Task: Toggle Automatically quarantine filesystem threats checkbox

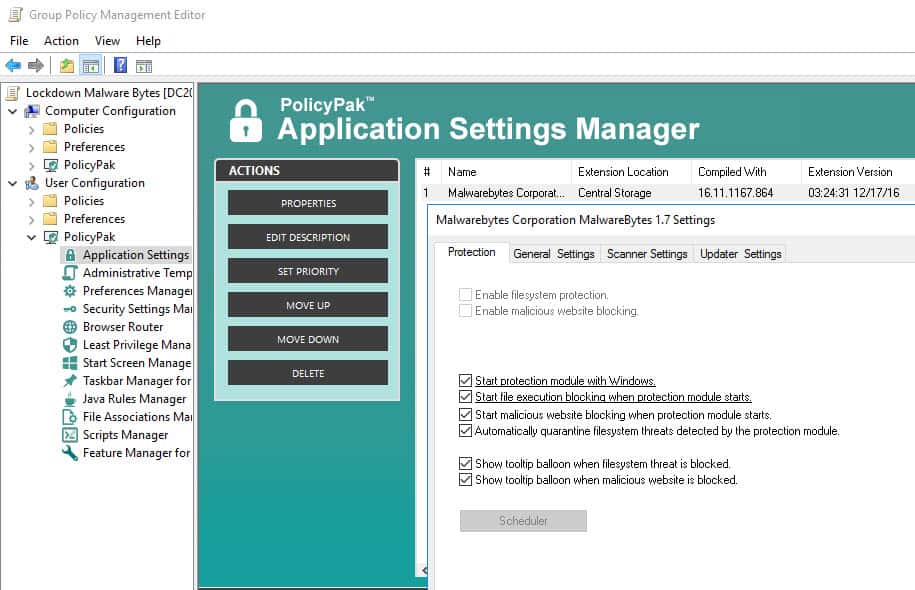Action: click(465, 431)
